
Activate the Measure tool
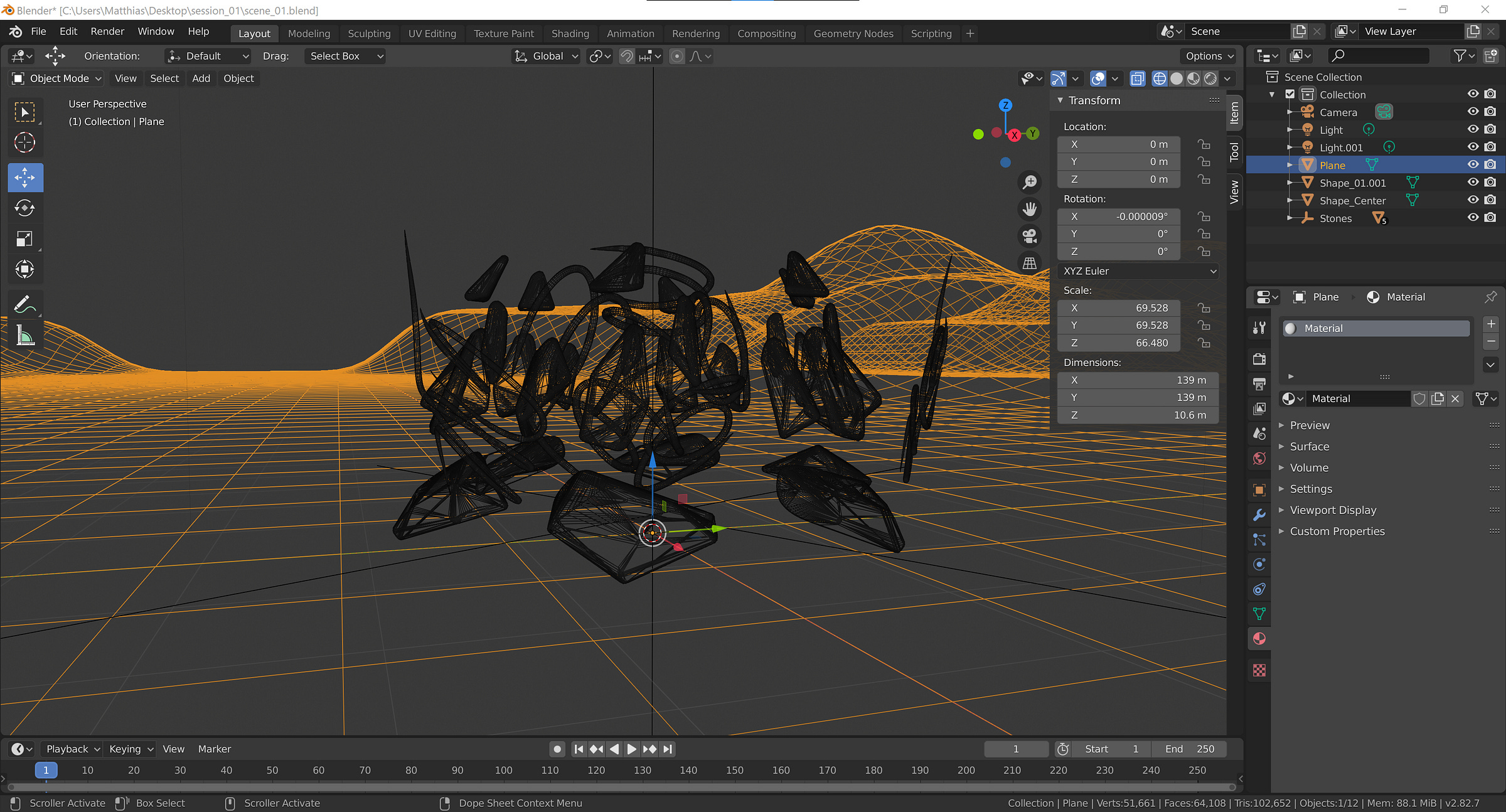tap(24, 336)
